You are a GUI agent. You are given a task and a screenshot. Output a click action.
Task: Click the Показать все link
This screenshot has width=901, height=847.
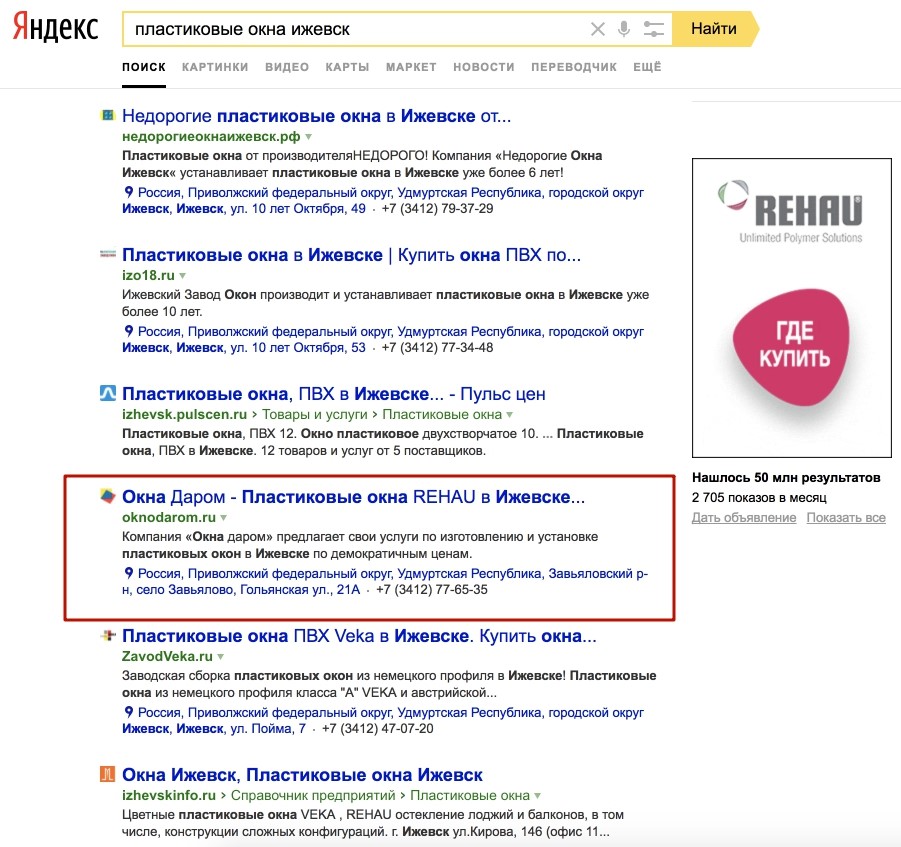[x=846, y=517]
